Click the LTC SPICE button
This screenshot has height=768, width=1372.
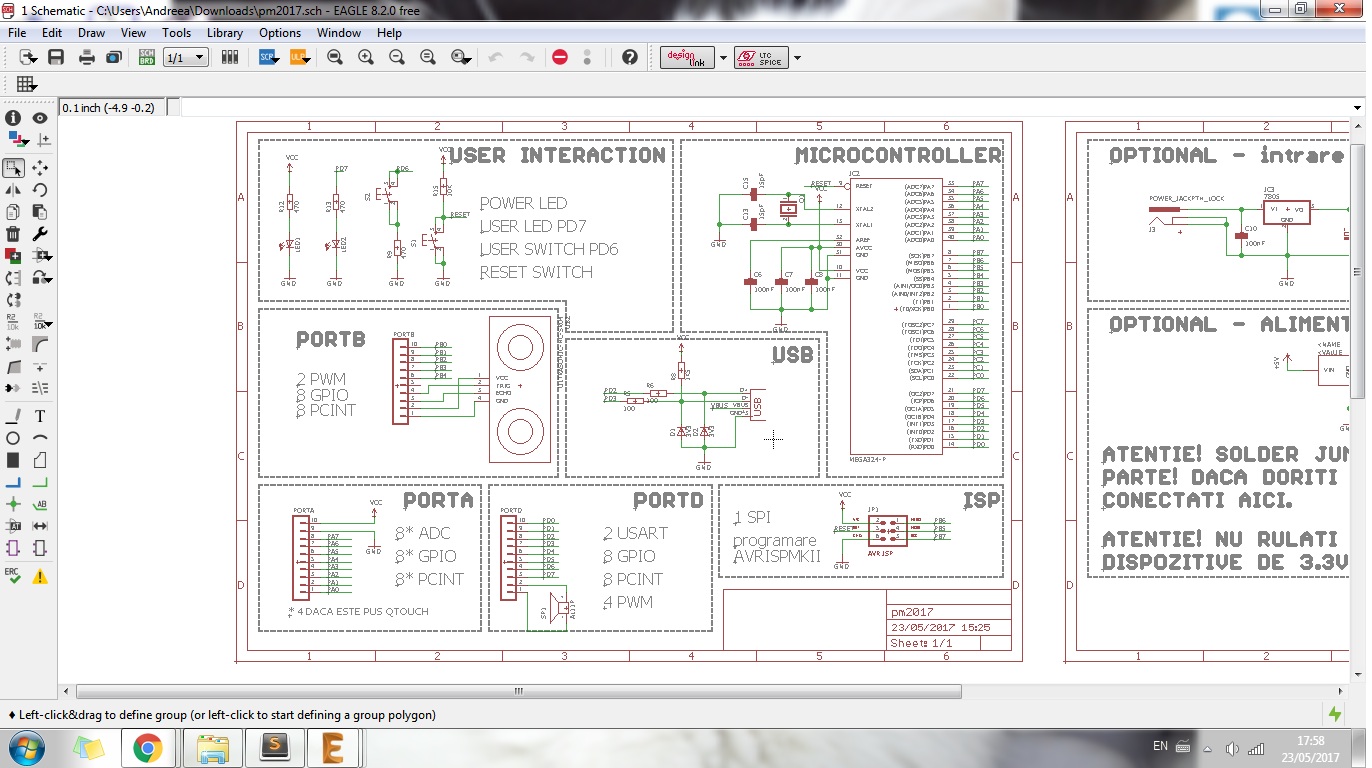click(762, 57)
